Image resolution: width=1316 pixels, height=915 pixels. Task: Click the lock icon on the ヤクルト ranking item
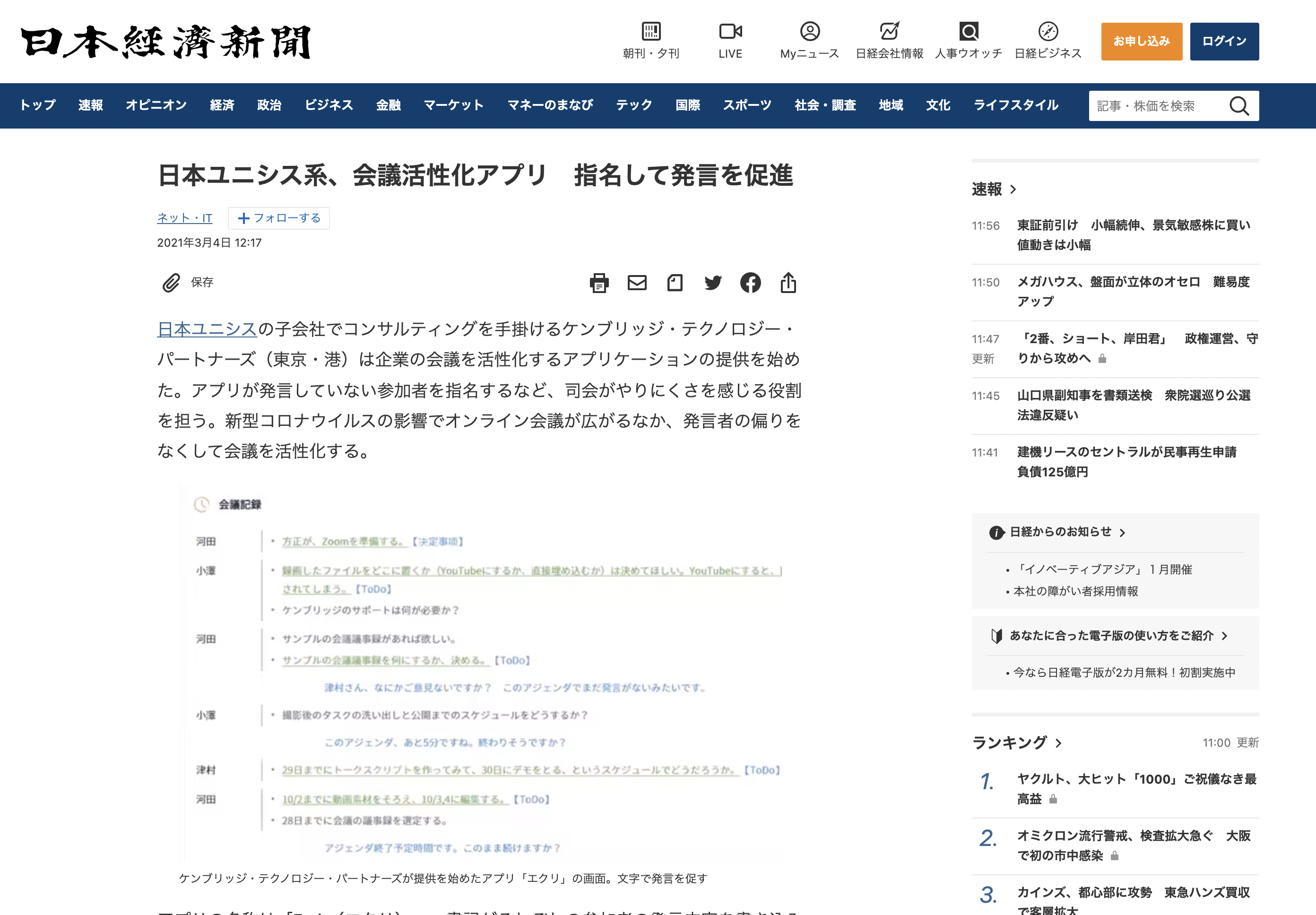click(x=1053, y=799)
